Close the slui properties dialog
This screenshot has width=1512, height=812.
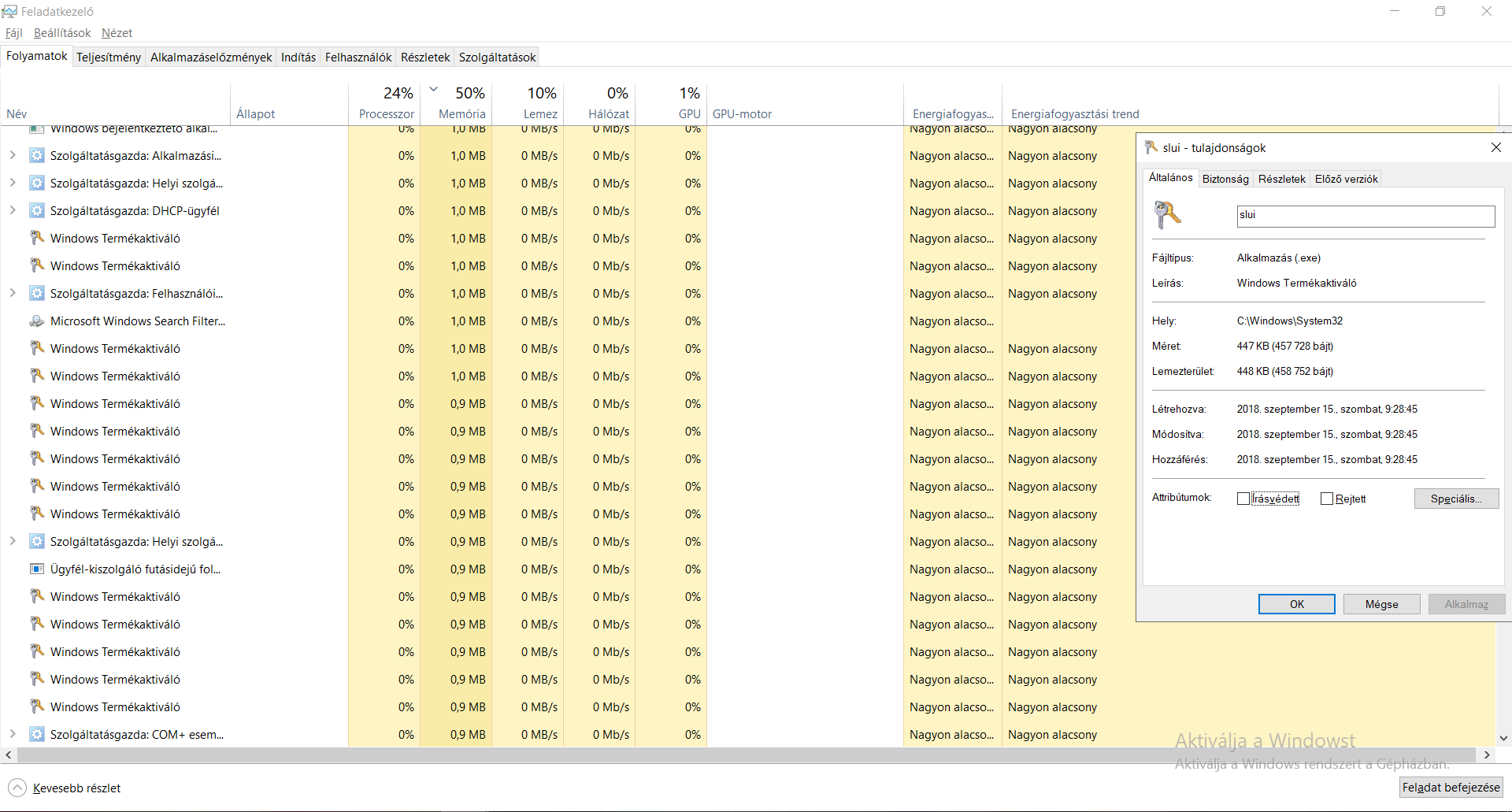(1496, 147)
